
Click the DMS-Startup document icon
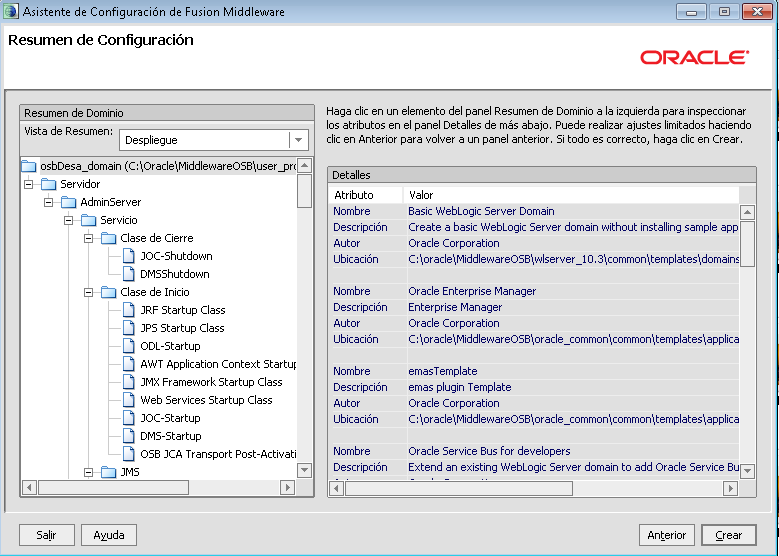[129, 436]
